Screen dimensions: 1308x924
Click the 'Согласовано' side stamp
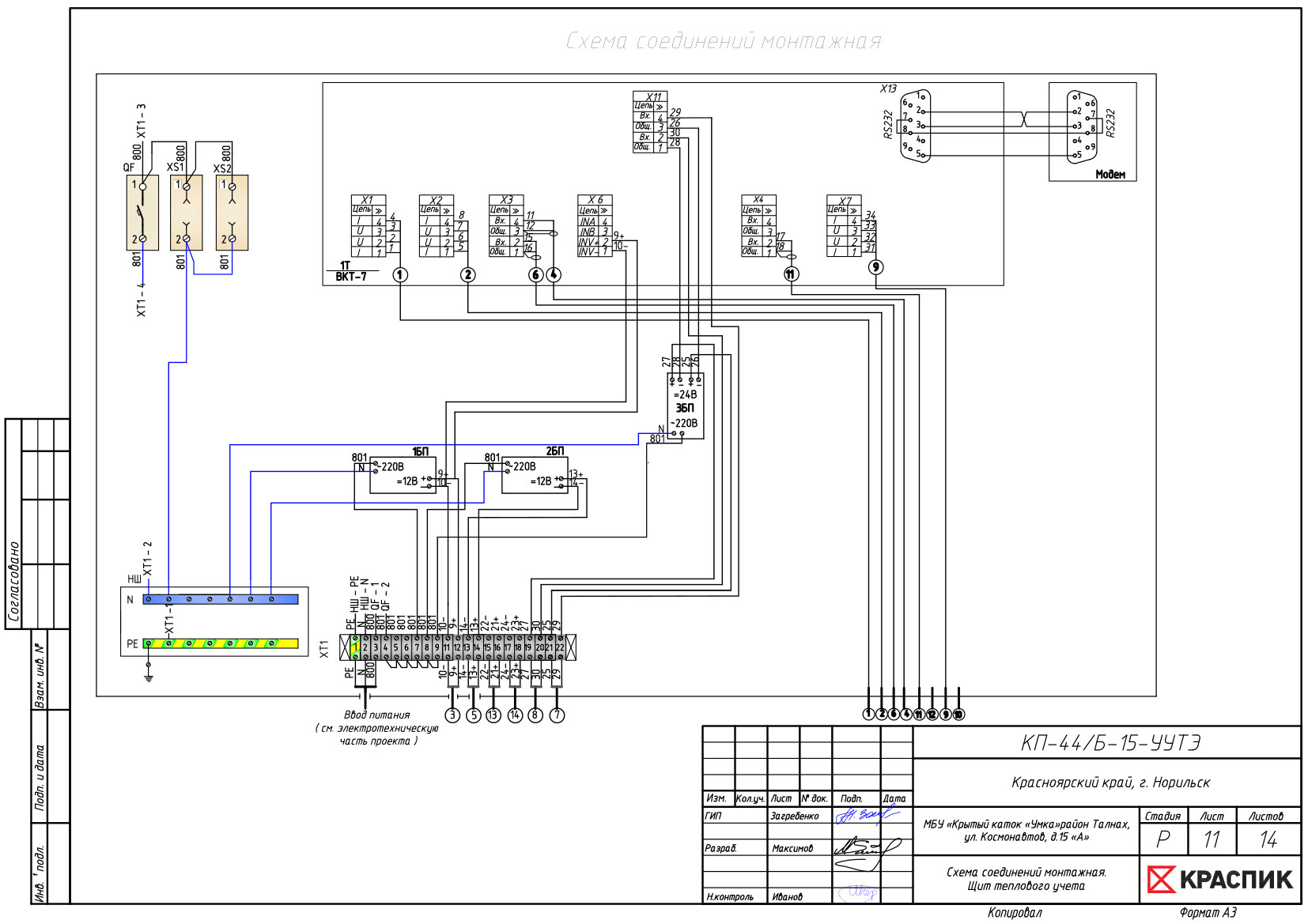(13, 581)
